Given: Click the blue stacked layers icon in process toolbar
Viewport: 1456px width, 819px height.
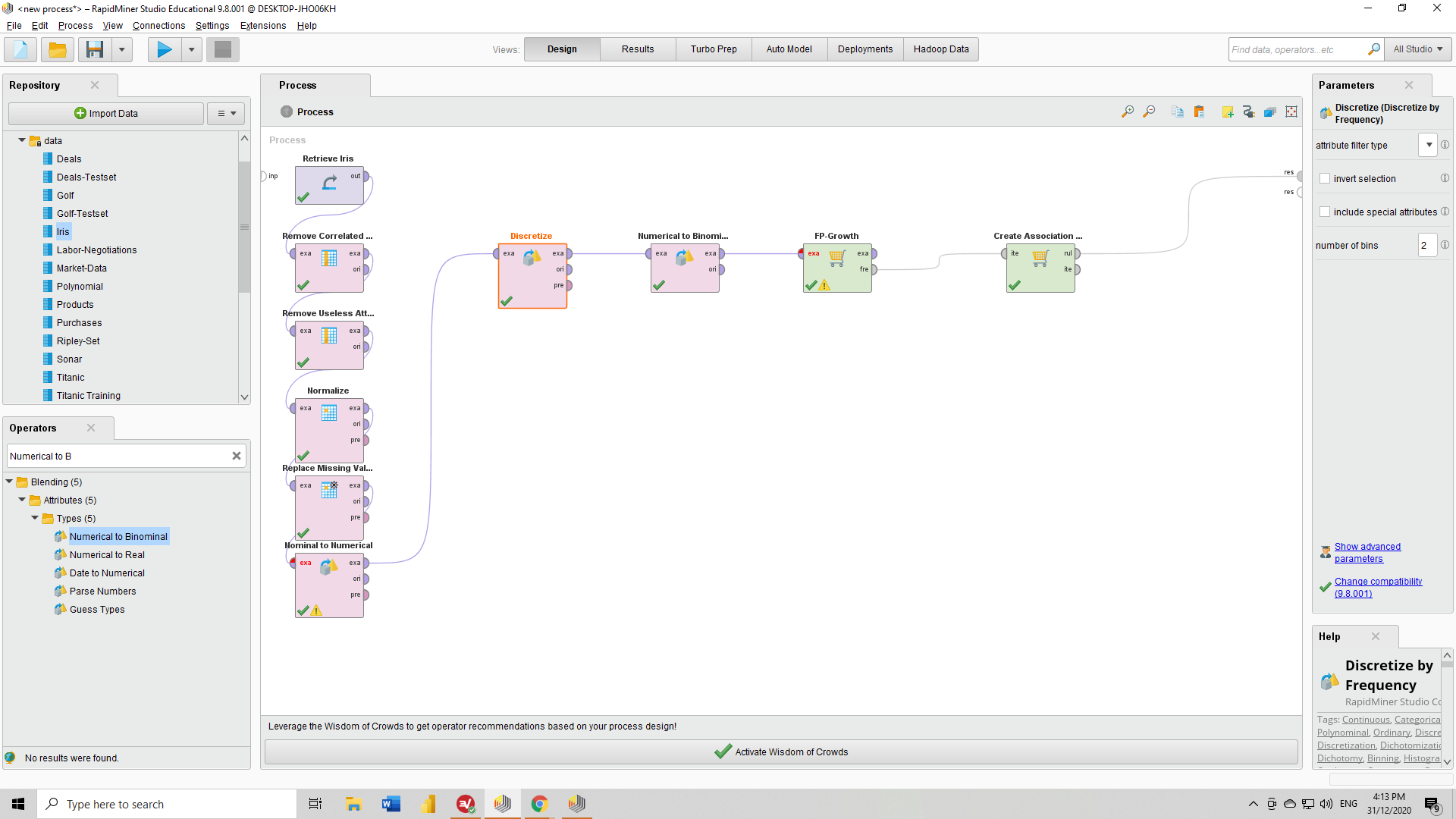Looking at the screenshot, I should click(x=1270, y=112).
